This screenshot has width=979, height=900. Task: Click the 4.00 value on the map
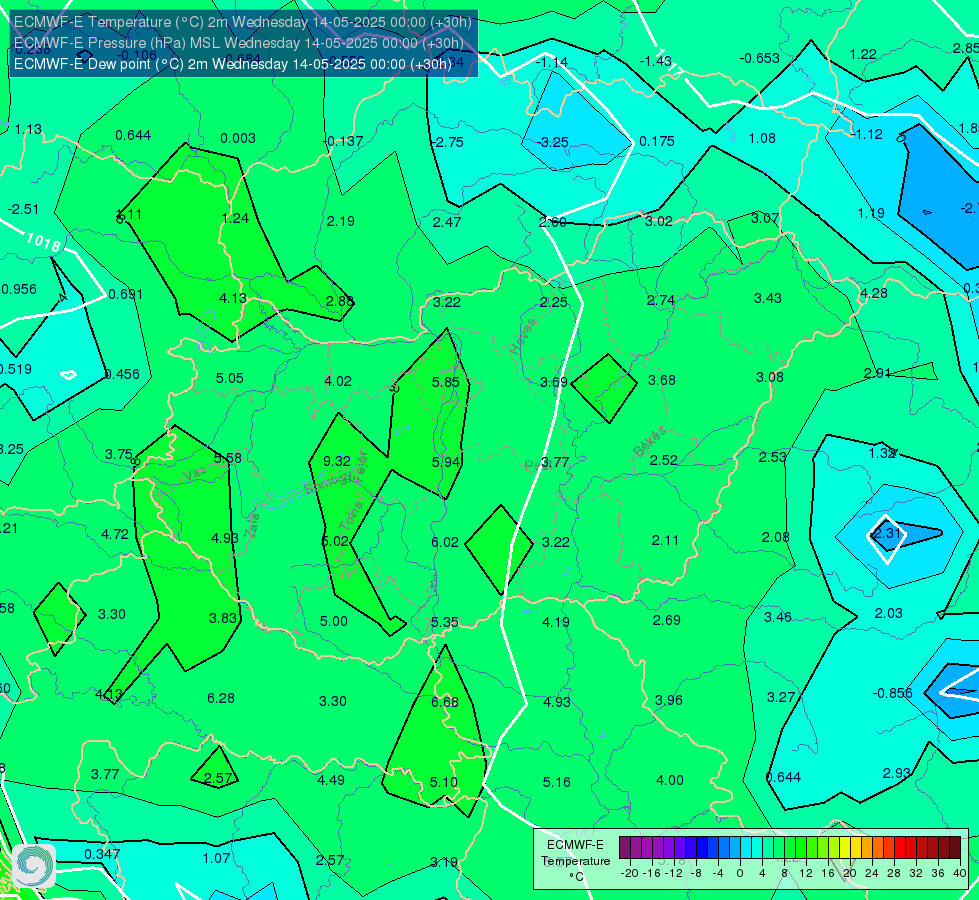click(x=669, y=780)
